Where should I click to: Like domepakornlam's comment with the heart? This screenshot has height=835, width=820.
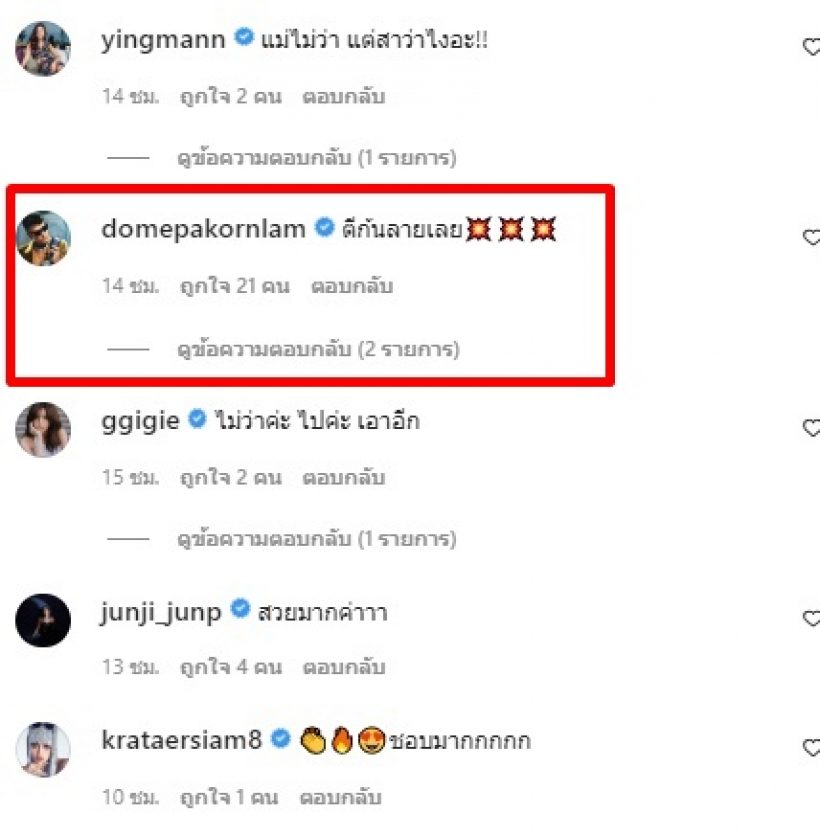click(811, 238)
